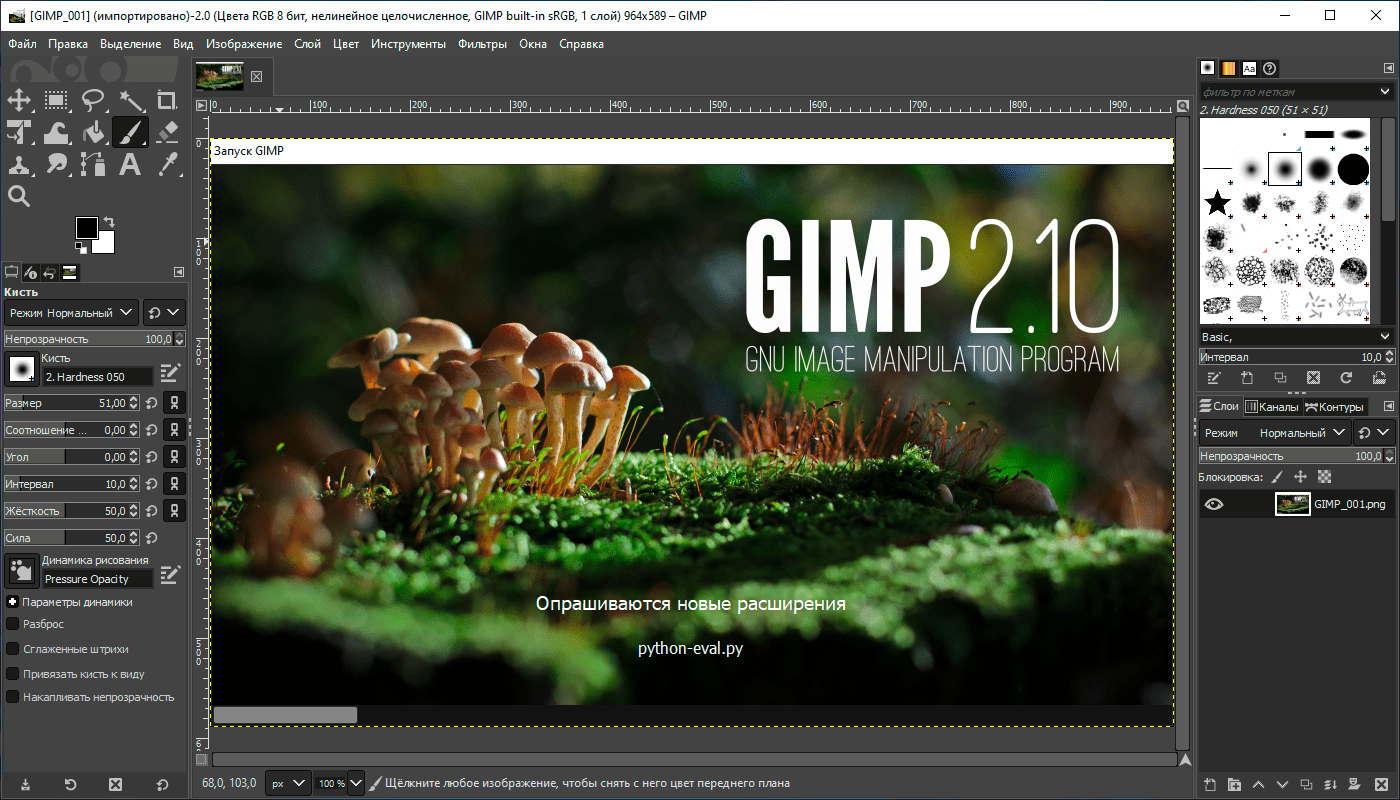This screenshot has height=800, width=1400.
Task: Open the px units dropdown in status bar
Action: (287, 783)
